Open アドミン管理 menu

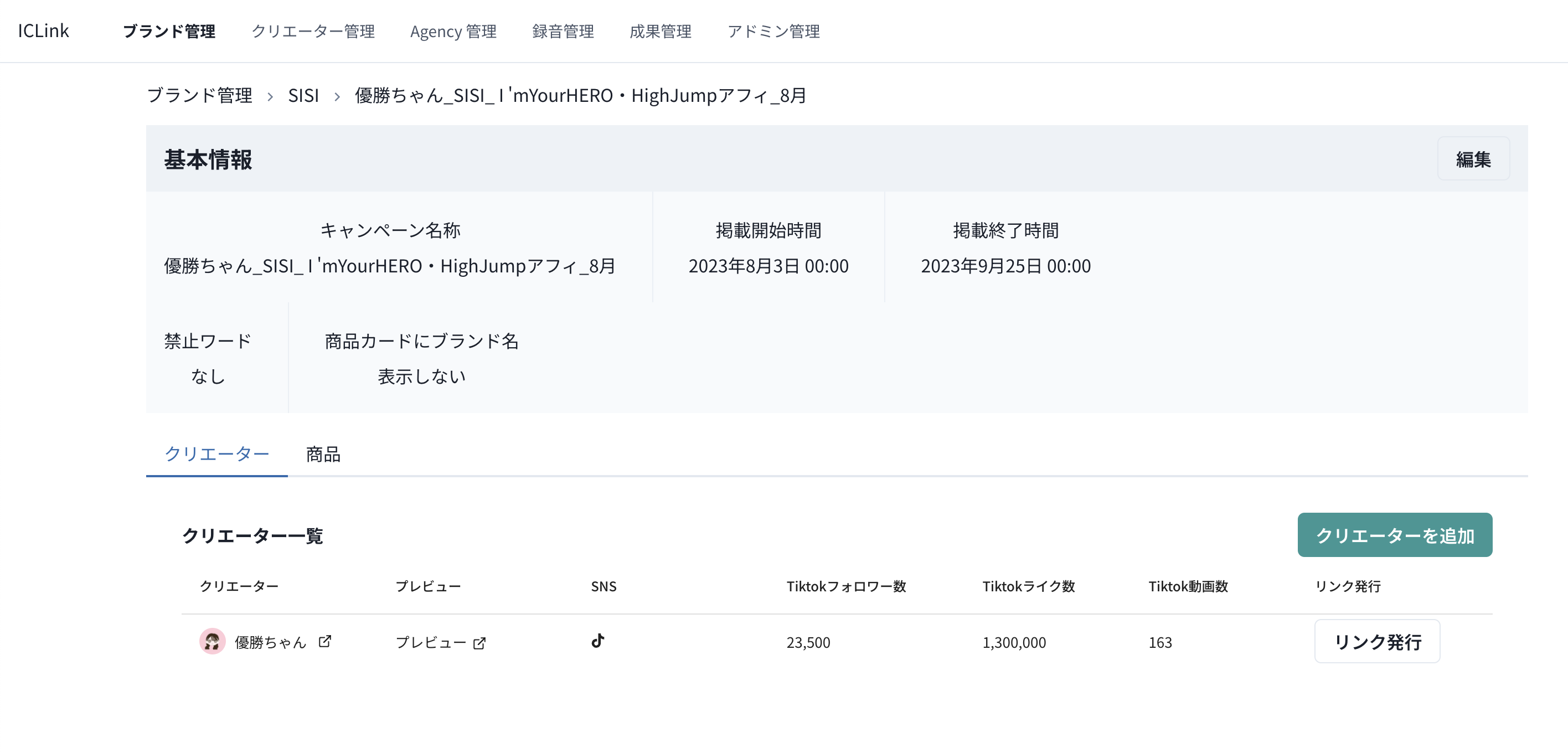coord(773,31)
